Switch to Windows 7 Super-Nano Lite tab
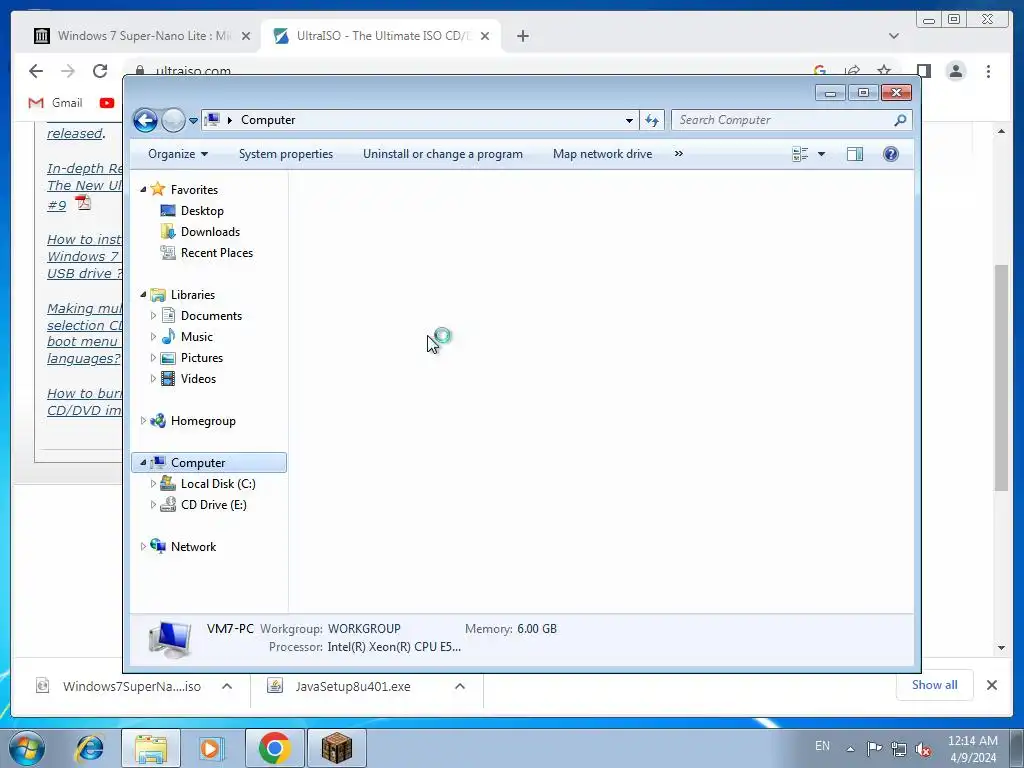This screenshot has height=768, width=1024. [144, 36]
